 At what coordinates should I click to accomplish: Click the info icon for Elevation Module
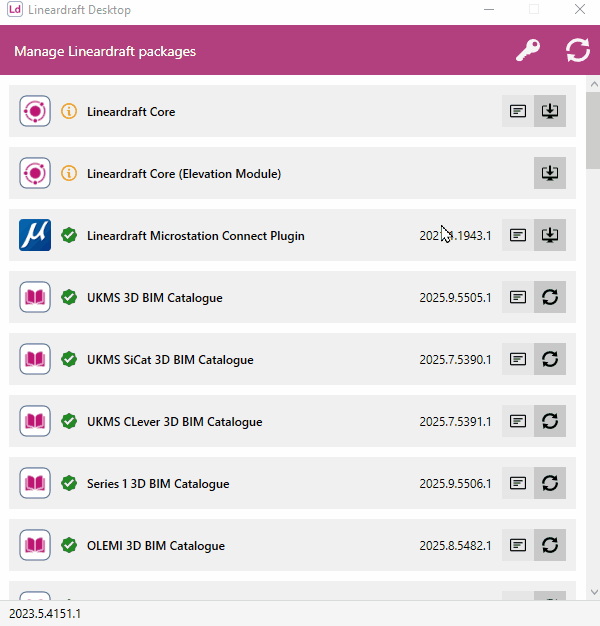pos(69,173)
